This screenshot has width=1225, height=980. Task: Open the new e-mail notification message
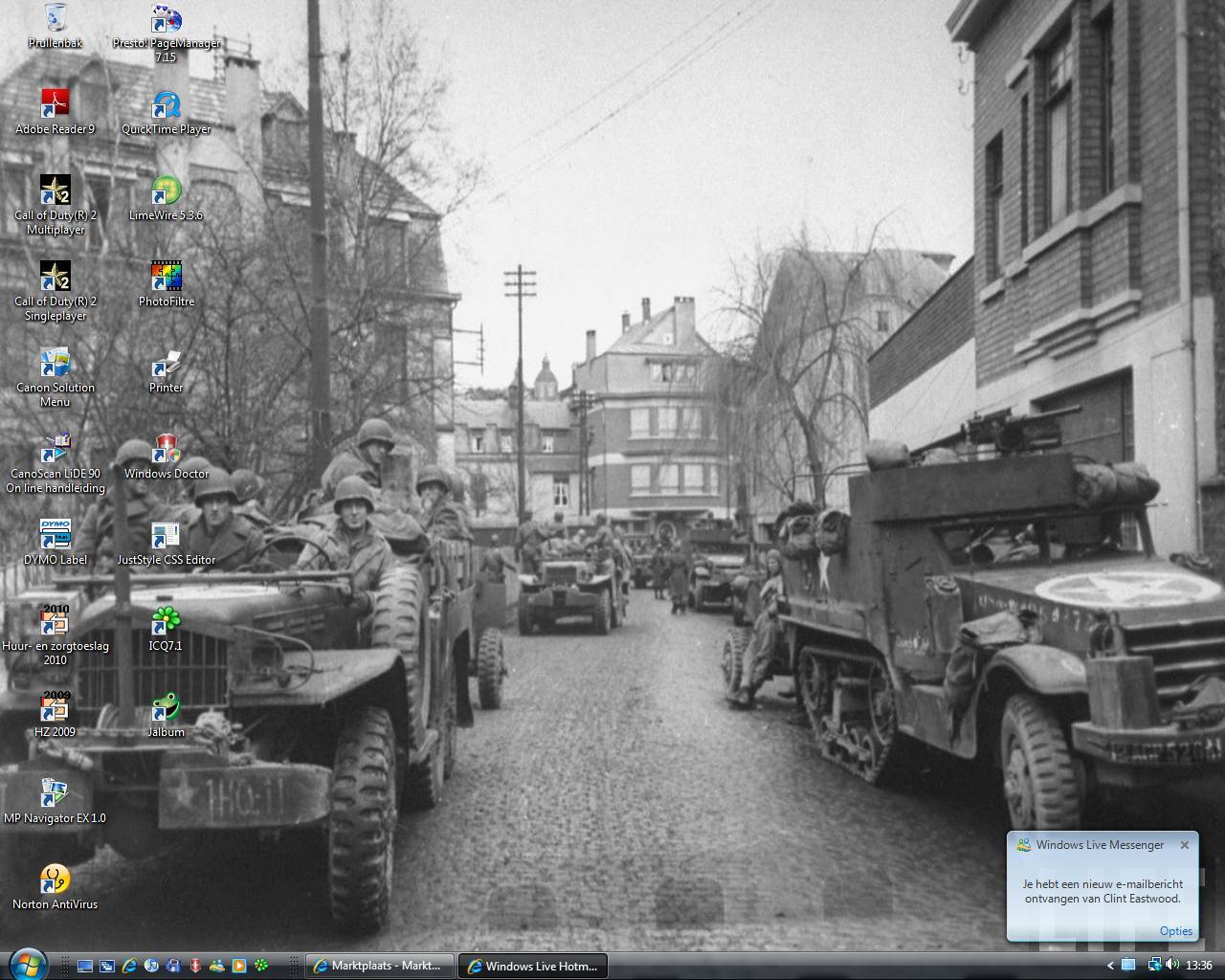pyautogui.click(x=1102, y=891)
